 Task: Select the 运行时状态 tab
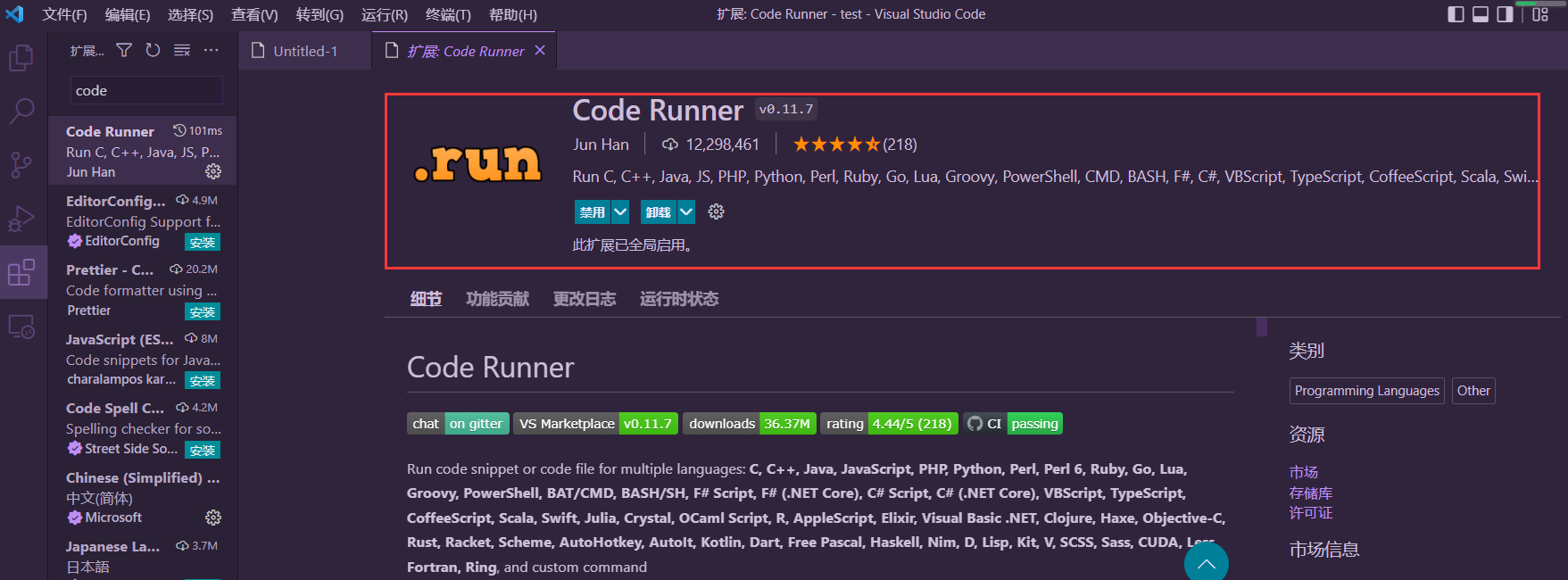pos(679,299)
